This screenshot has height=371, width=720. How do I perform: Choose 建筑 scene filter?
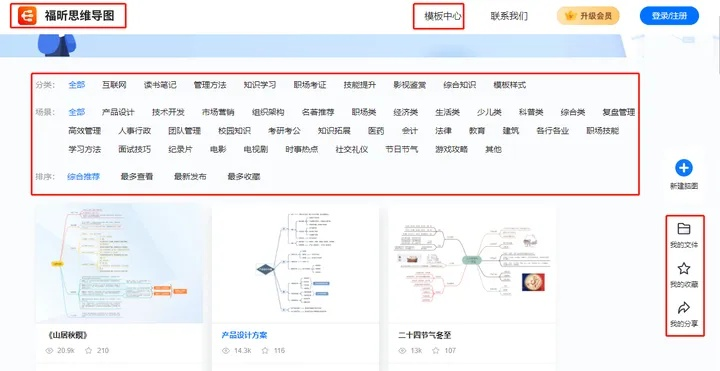pos(511,131)
